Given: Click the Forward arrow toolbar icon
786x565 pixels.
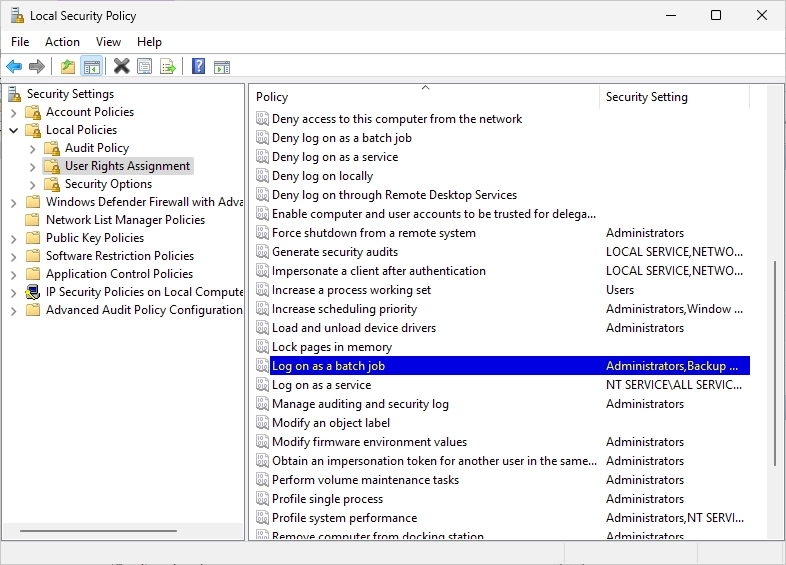Looking at the screenshot, I should click(x=37, y=66).
